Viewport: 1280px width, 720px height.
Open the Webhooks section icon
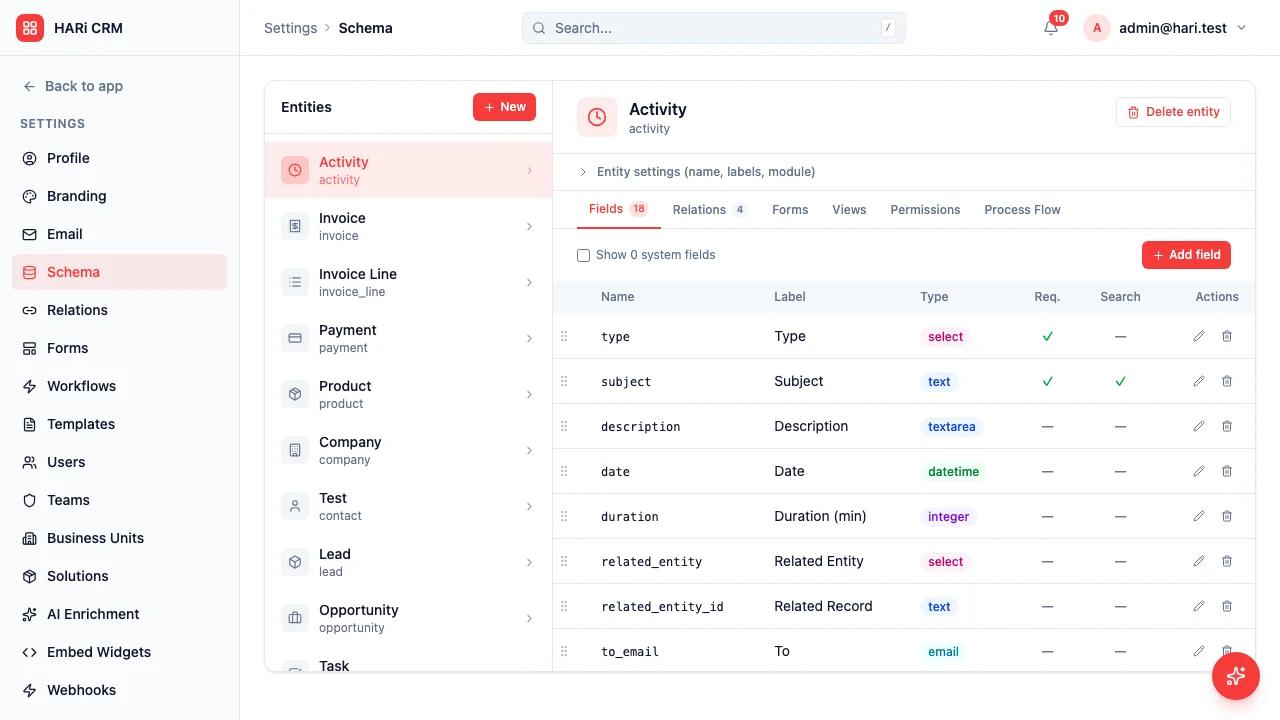click(x=27, y=690)
